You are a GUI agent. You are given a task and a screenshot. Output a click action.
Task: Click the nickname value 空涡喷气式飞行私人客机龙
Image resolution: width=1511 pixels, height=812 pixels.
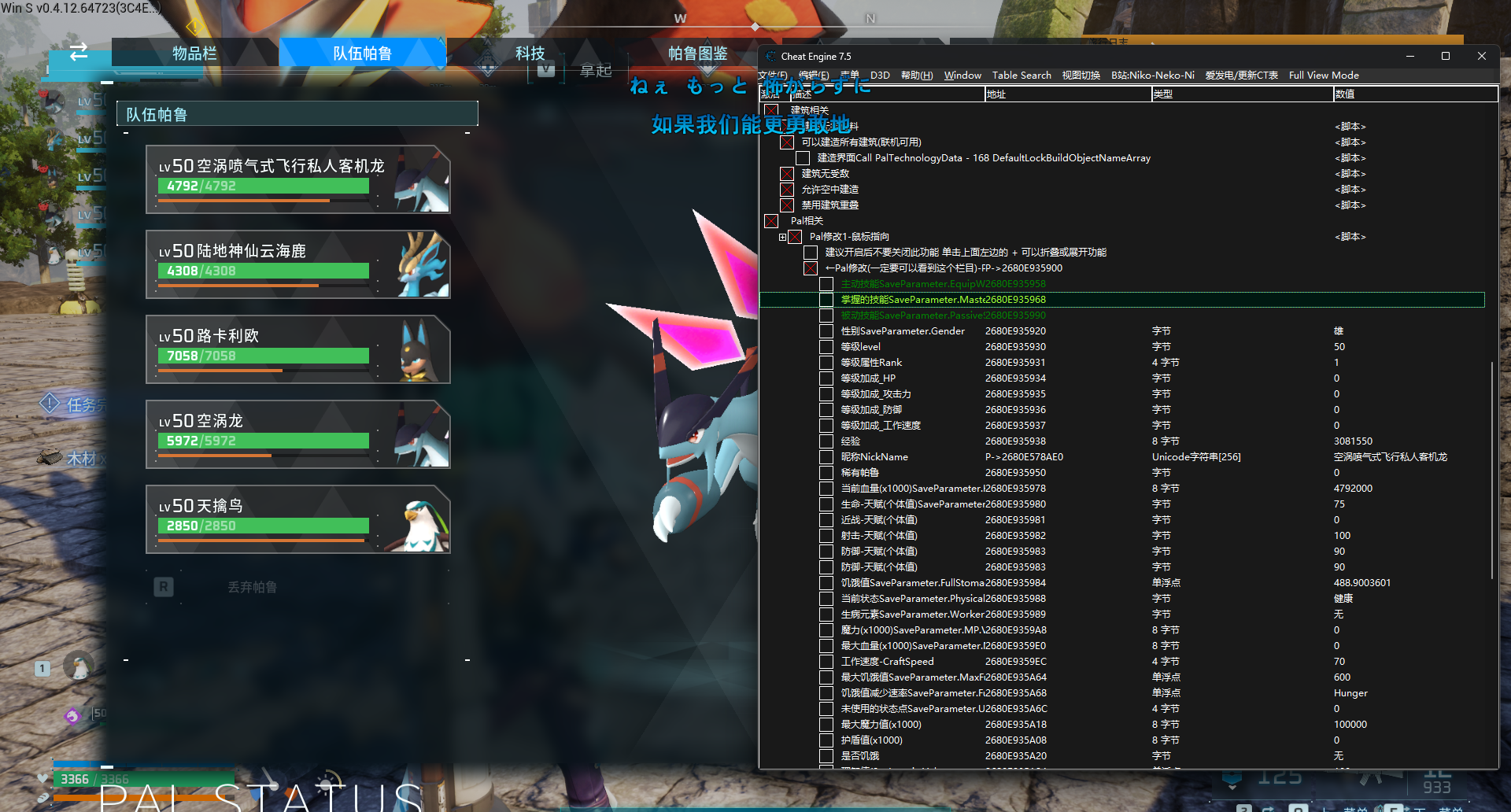coord(1390,457)
